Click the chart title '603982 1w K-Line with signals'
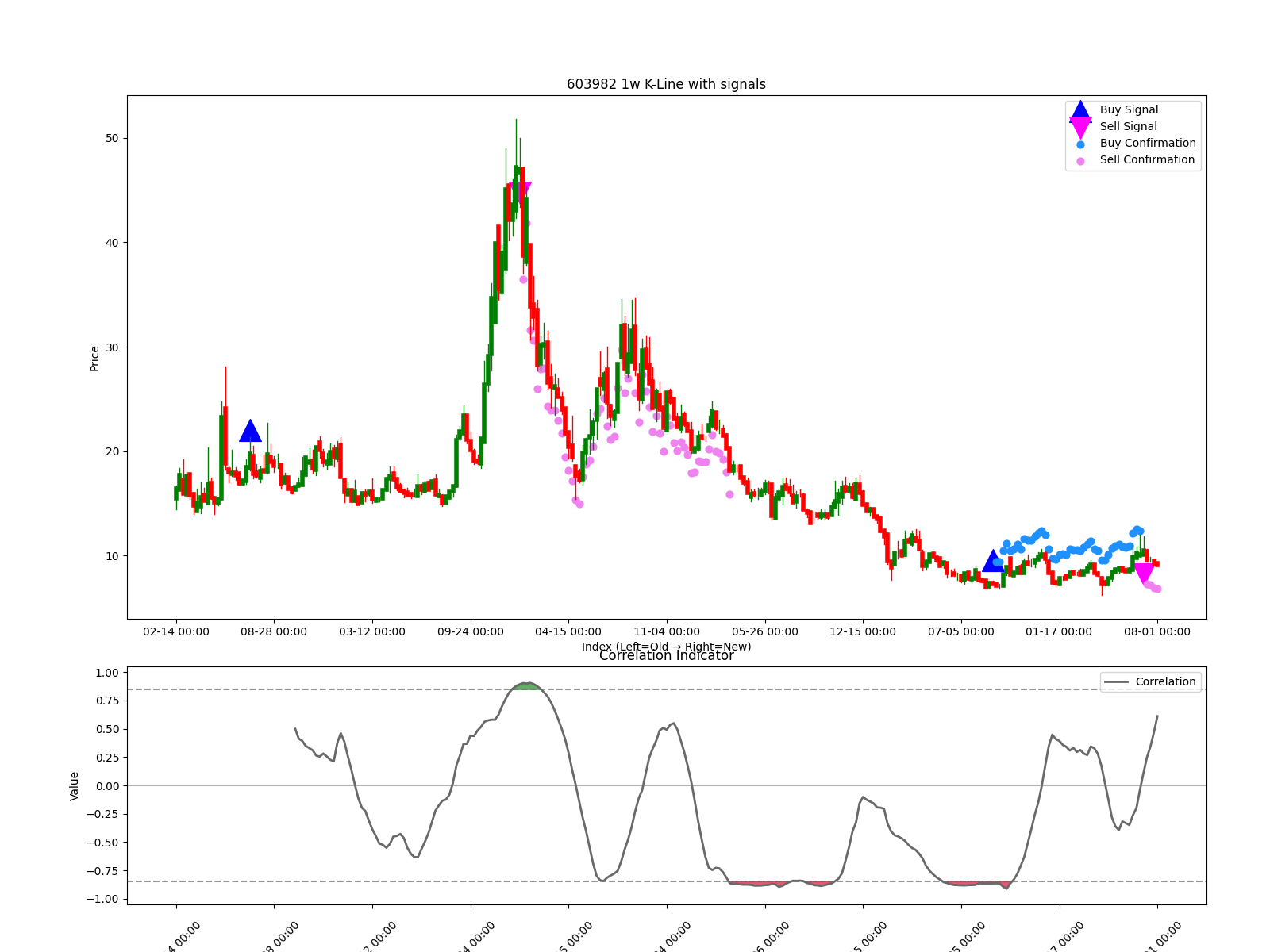 (666, 84)
